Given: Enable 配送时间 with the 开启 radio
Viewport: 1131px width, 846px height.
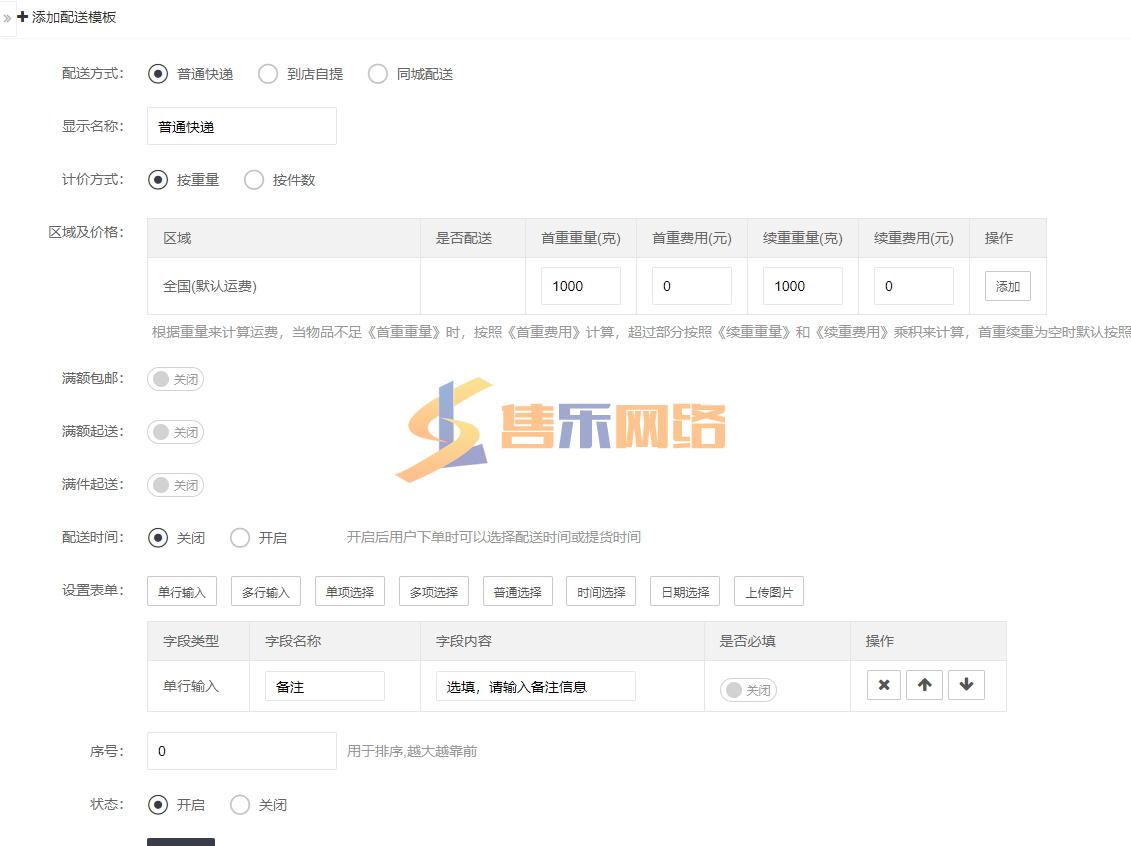Looking at the screenshot, I should click(x=240, y=538).
